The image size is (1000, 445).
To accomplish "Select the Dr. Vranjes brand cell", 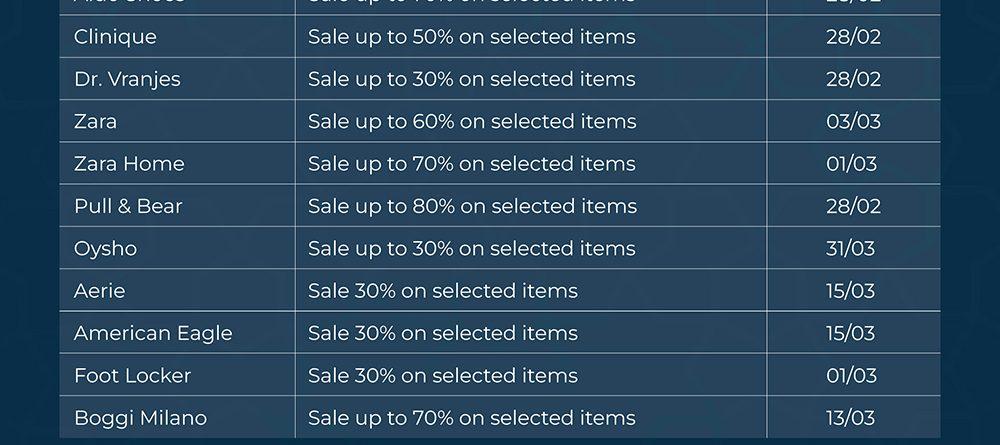I will 127,79.
